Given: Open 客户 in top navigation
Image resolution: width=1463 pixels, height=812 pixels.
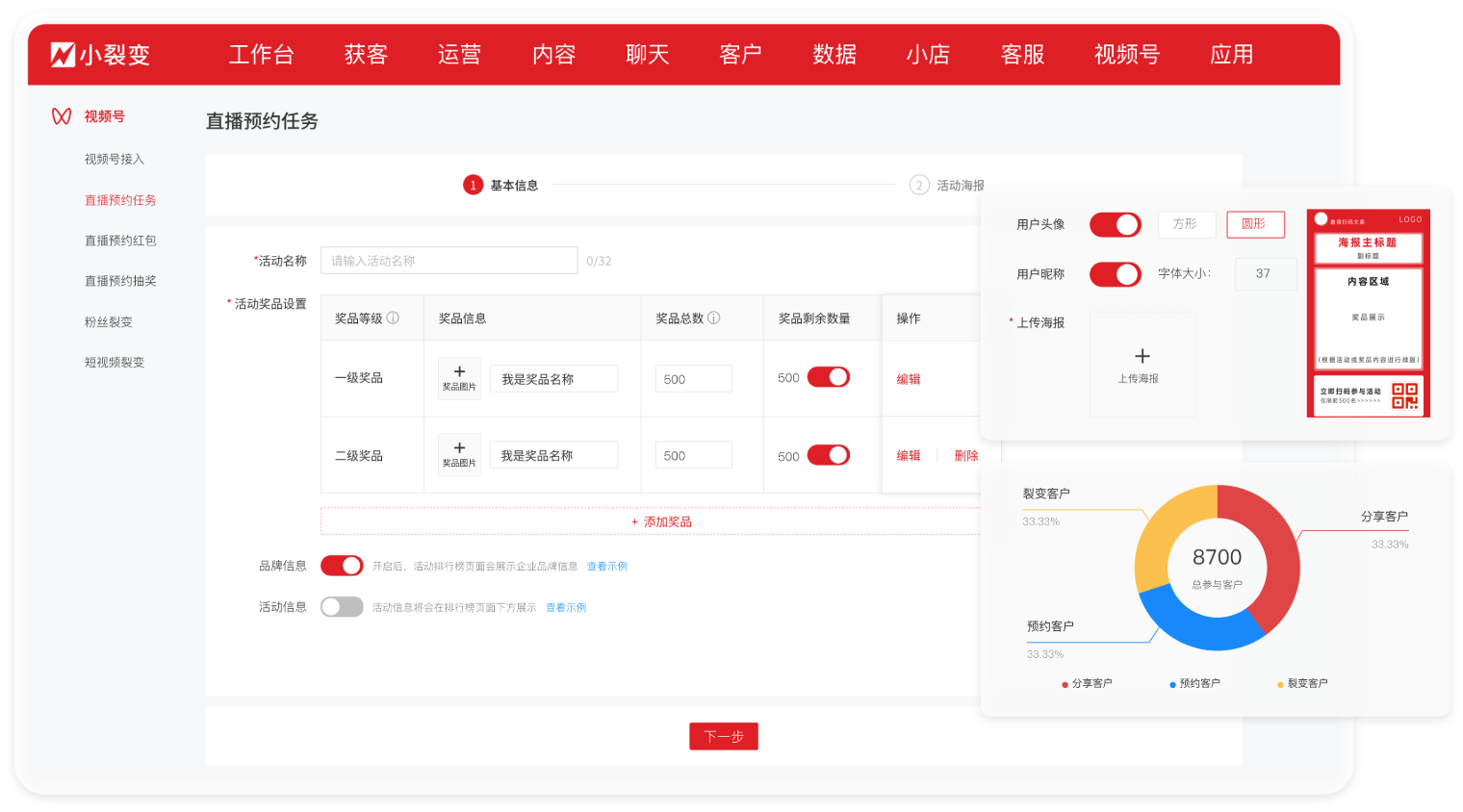Looking at the screenshot, I should coord(740,55).
